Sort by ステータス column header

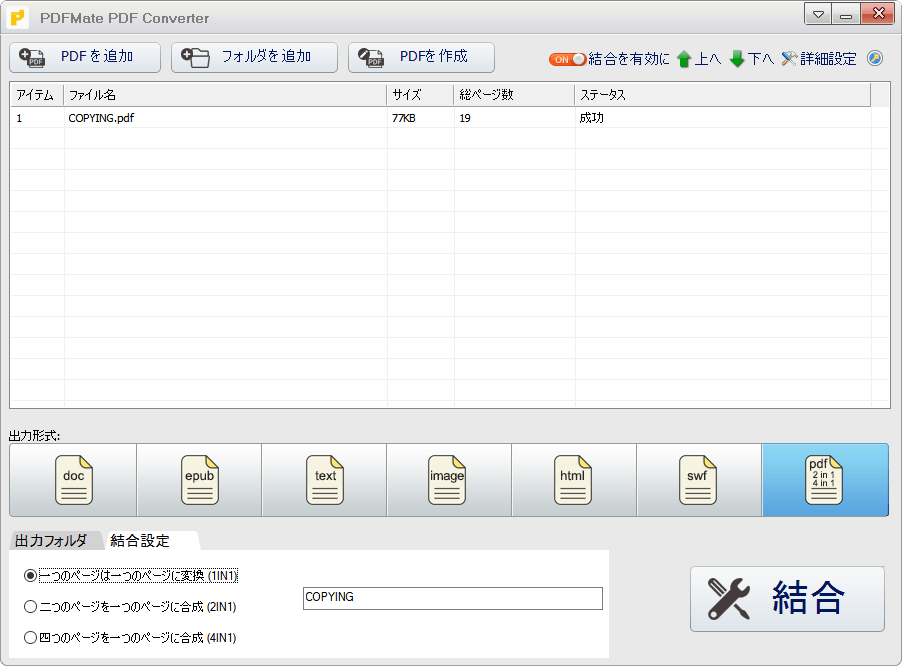pyautogui.click(x=723, y=95)
